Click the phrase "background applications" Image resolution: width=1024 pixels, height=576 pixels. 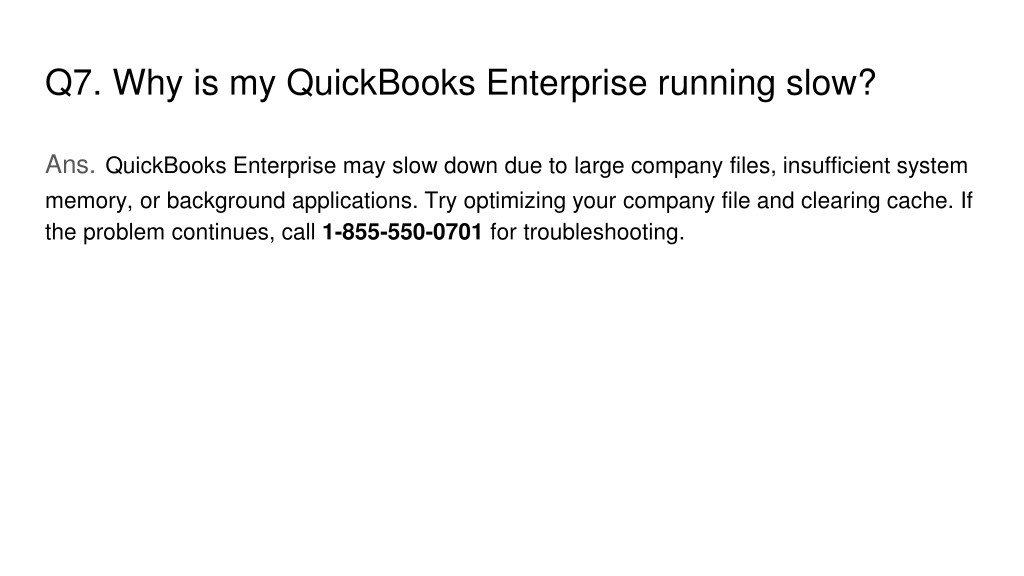click(x=289, y=200)
